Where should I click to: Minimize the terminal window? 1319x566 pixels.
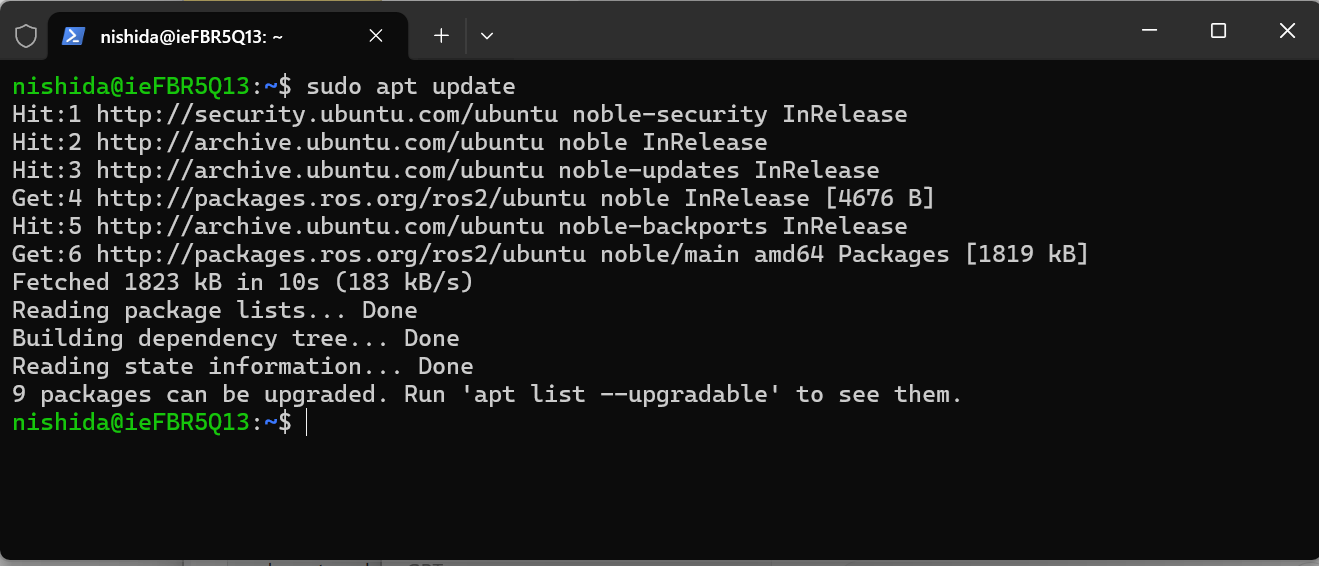click(1150, 31)
